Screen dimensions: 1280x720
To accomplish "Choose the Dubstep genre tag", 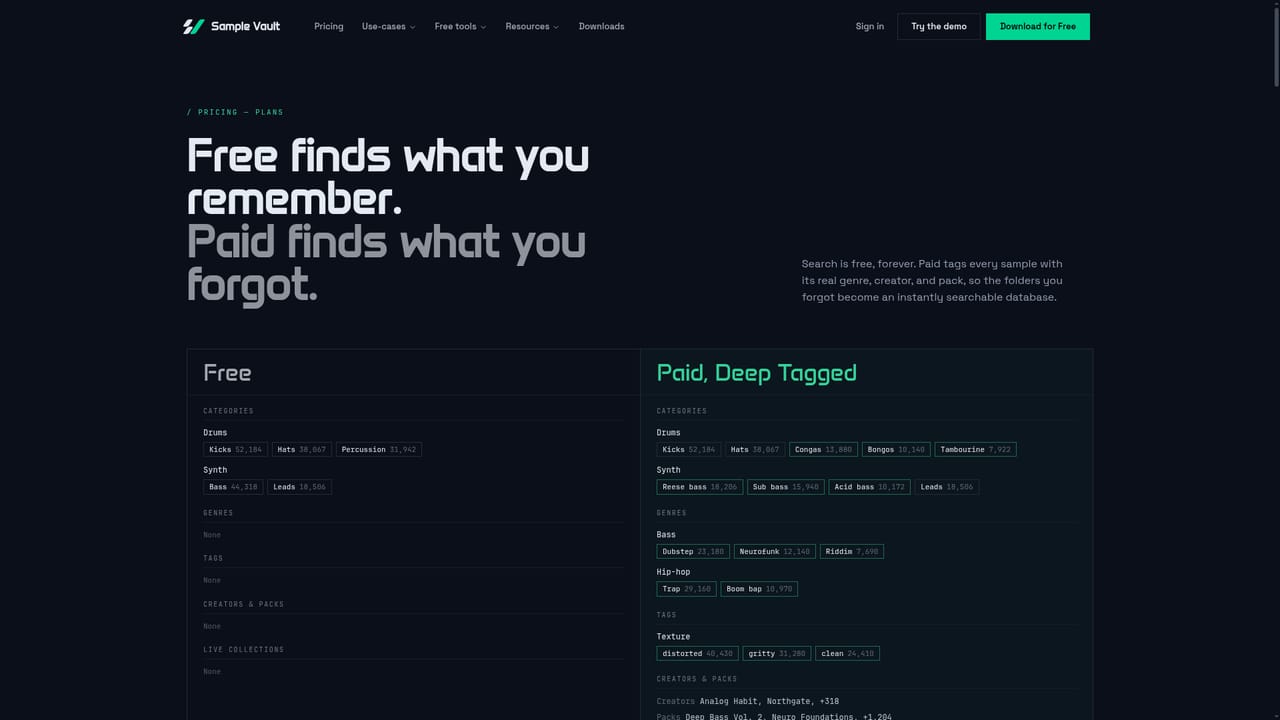I will [x=693, y=551].
